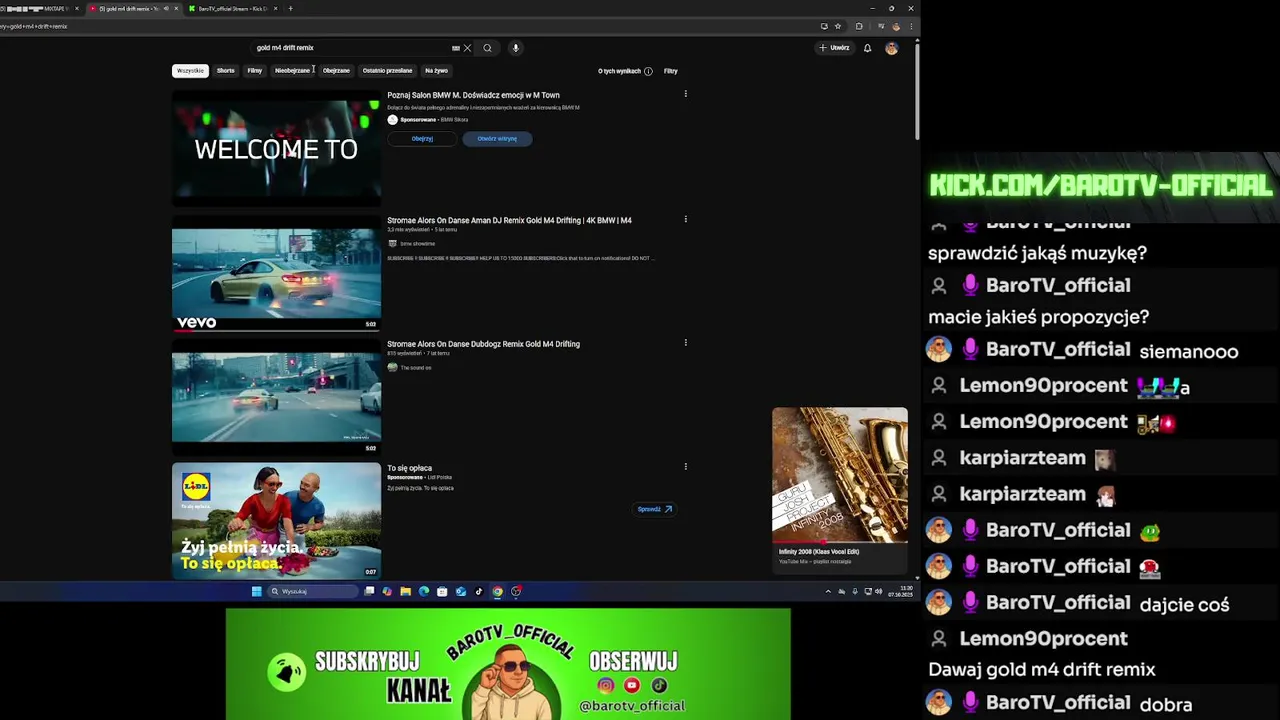Screen dimensions: 1280x720
Task: Select 'Wszystkie' filter chip
Action: click(x=190, y=71)
